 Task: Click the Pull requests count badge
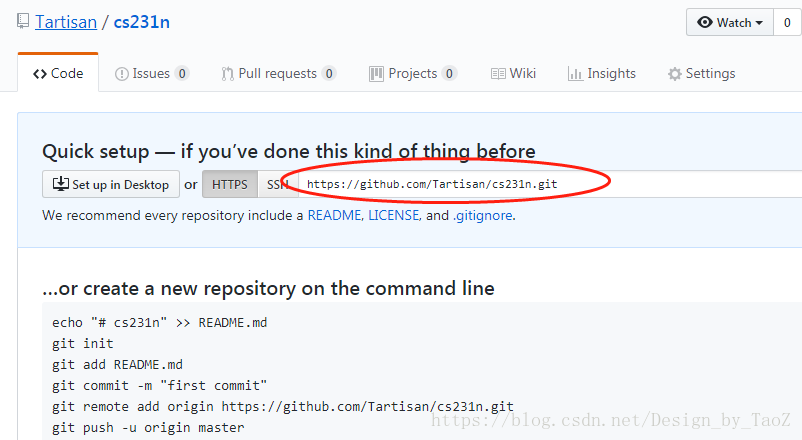pyautogui.click(x=329, y=74)
